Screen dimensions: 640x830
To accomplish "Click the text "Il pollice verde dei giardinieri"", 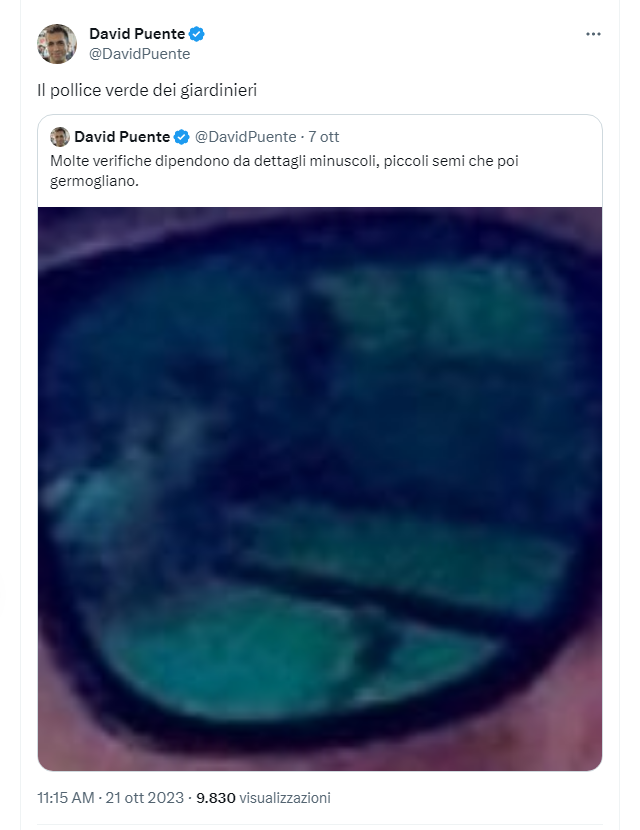I will point(141,90).
